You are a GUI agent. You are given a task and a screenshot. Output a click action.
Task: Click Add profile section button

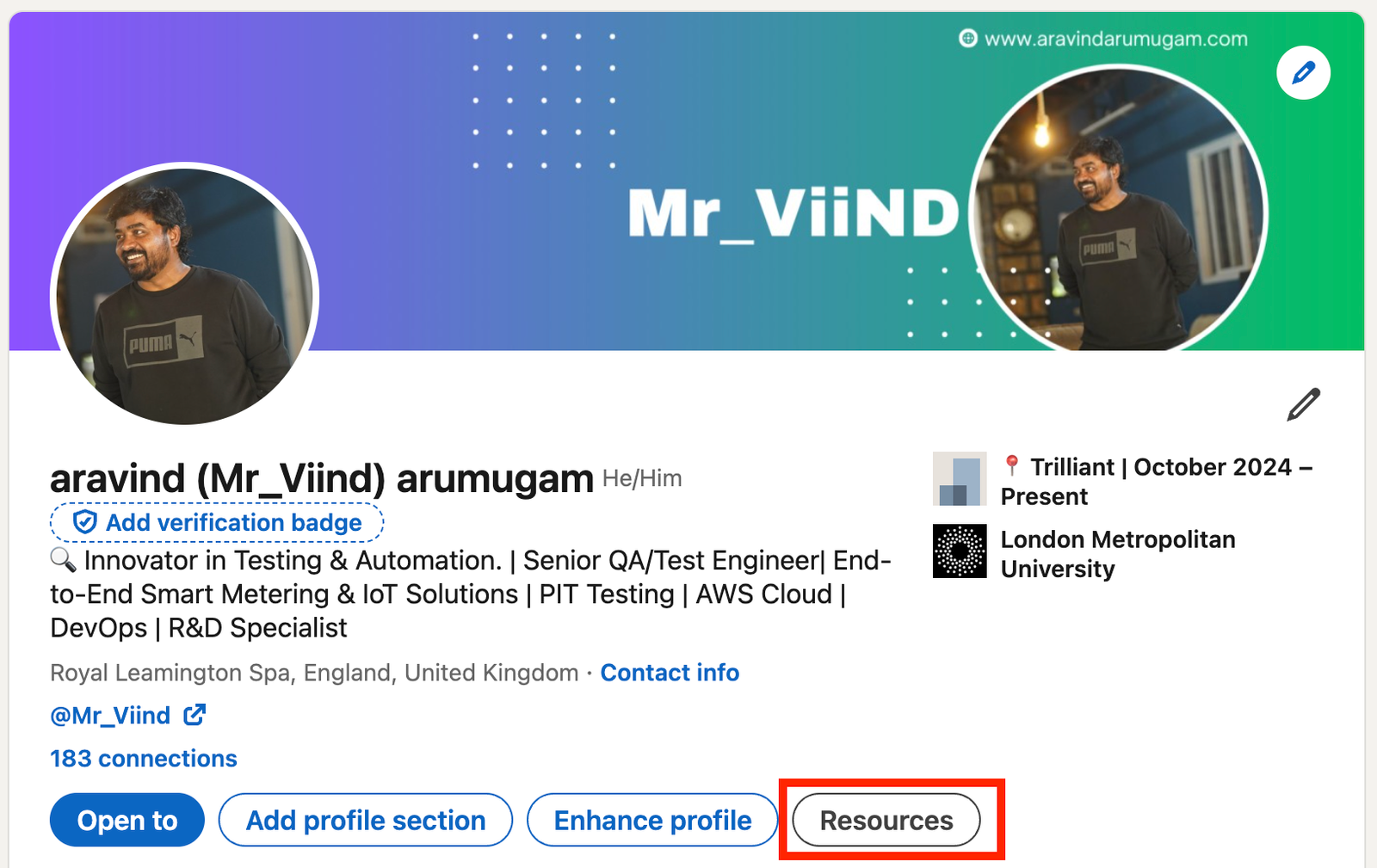pyautogui.click(x=366, y=820)
